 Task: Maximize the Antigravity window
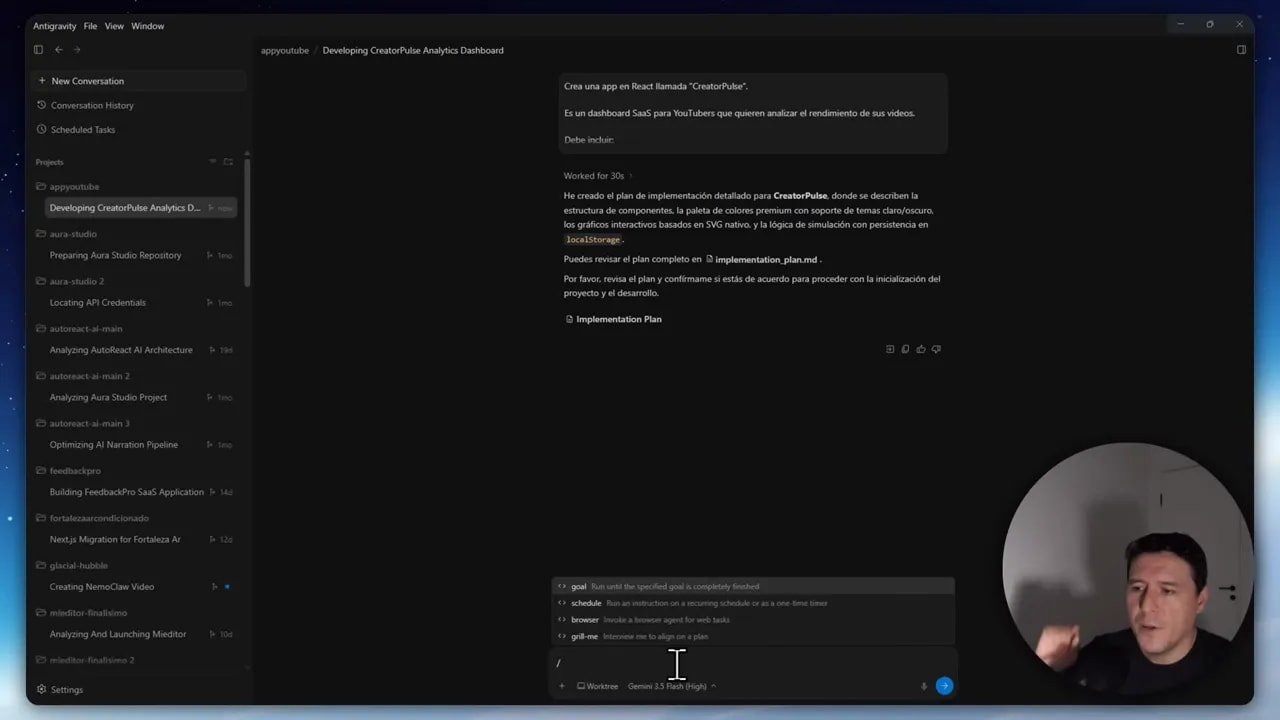[1210, 24]
